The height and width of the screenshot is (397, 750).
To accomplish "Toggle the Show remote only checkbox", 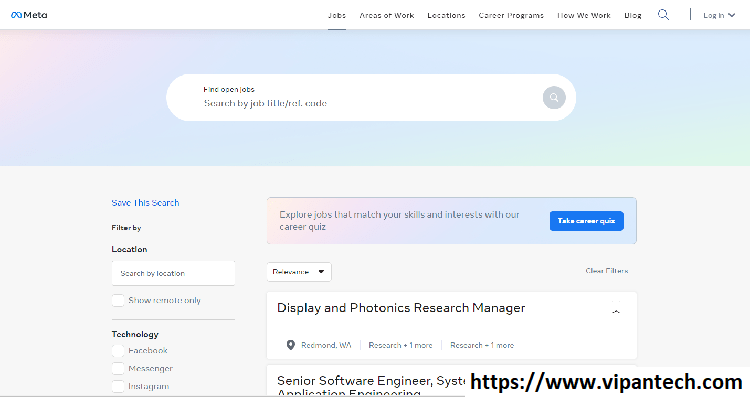I will [x=118, y=300].
